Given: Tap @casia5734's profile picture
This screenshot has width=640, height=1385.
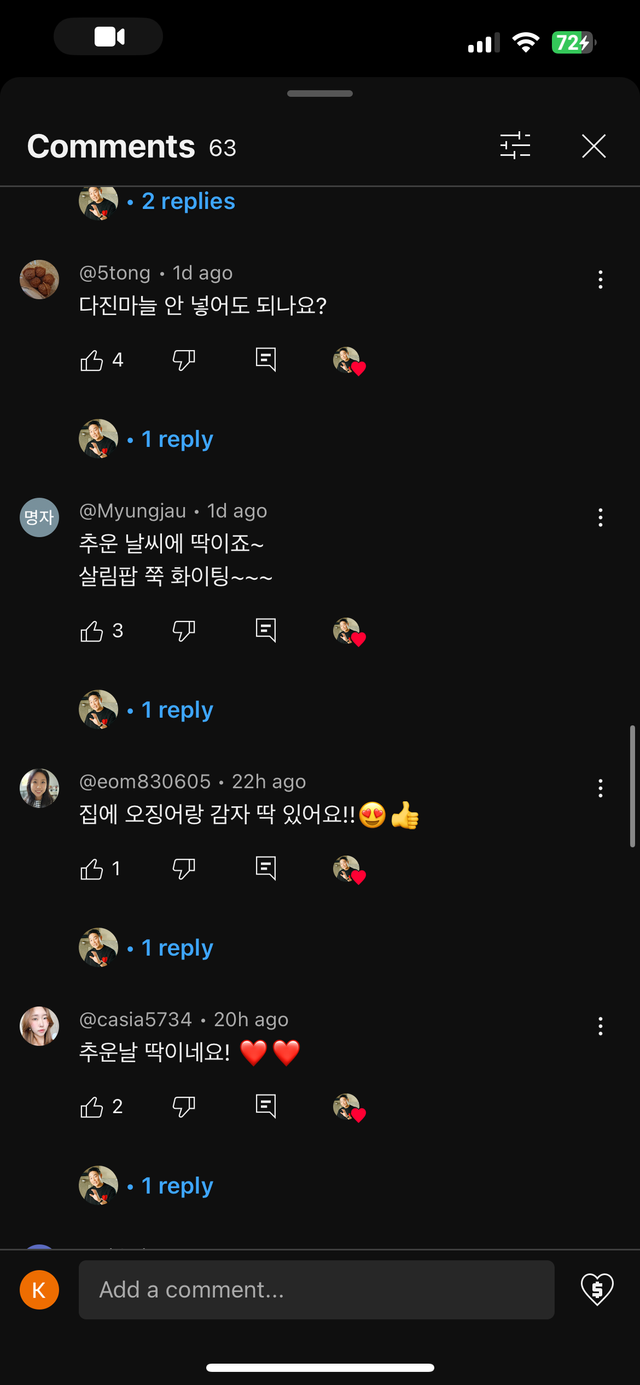Looking at the screenshot, I should tap(39, 1026).
